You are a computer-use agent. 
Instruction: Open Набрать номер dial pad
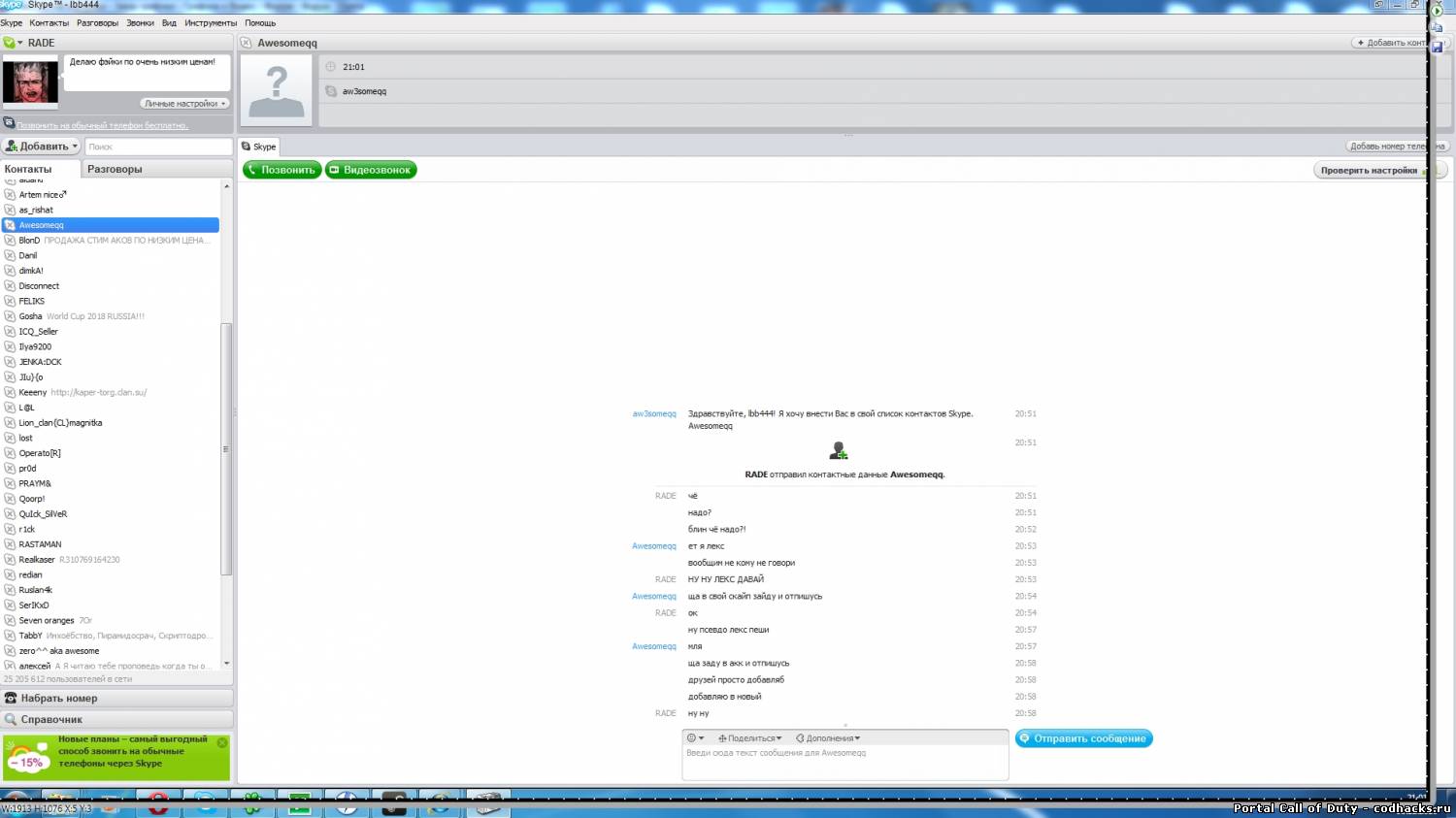pos(116,698)
